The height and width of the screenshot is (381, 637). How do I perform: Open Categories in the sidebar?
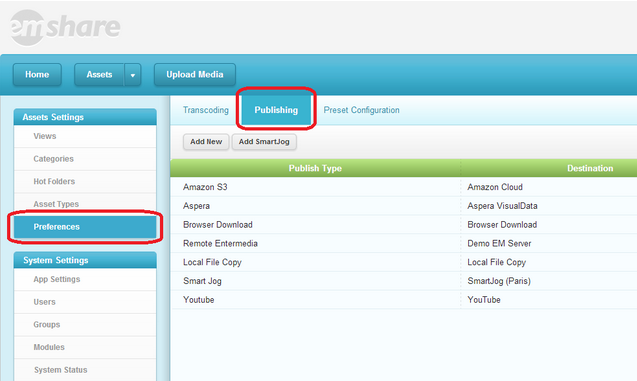85,159
